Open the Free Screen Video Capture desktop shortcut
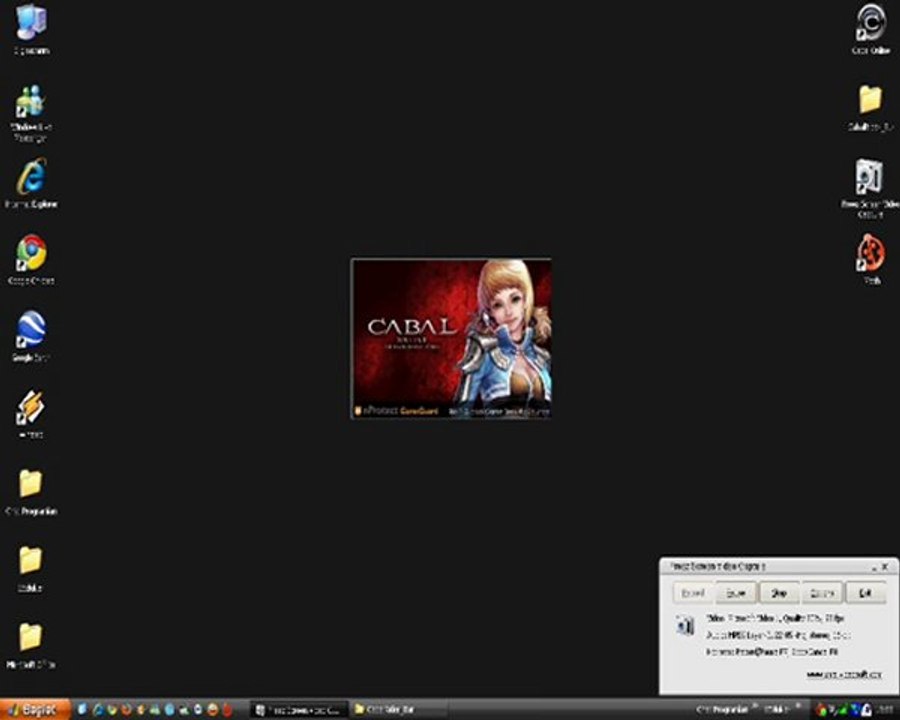This screenshot has height=720, width=900. (x=870, y=188)
